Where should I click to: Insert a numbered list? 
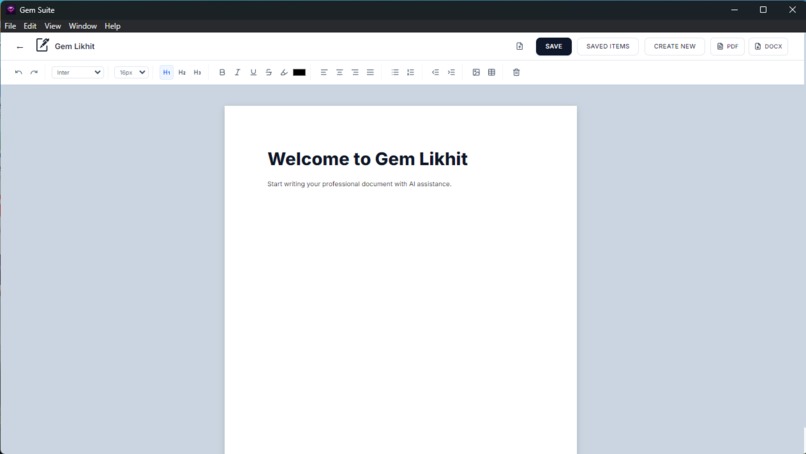tap(410, 72)
